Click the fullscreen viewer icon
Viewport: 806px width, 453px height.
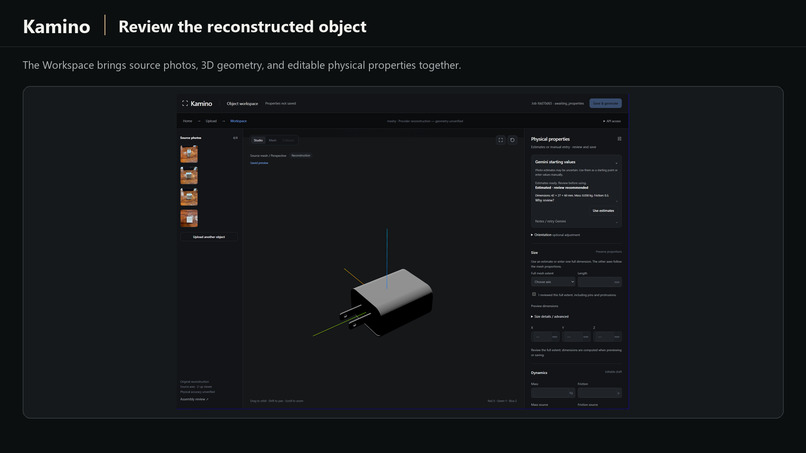point(501,140)
